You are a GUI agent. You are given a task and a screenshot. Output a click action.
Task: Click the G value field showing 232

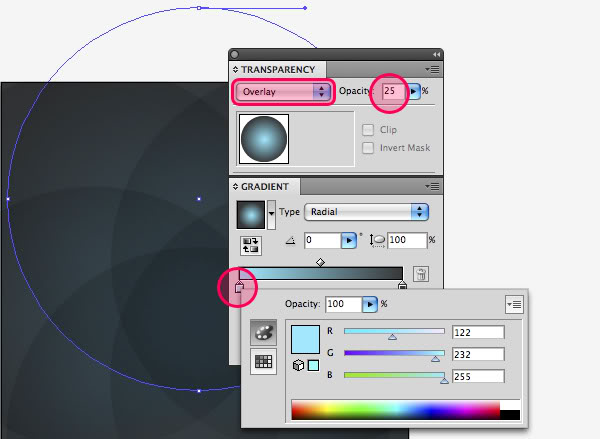coord(478,354)
